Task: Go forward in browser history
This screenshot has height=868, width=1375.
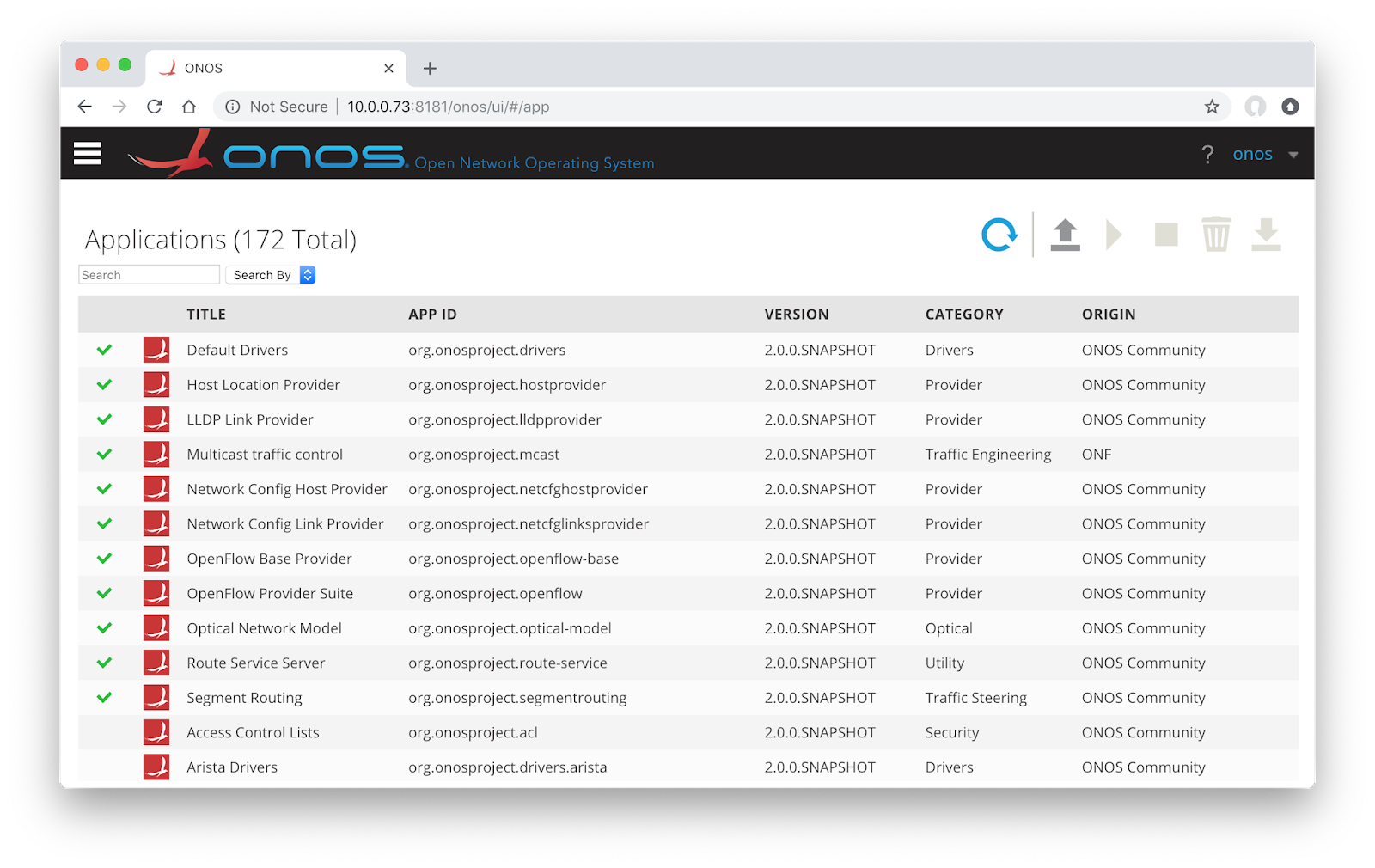Action: tap(119, 107)
